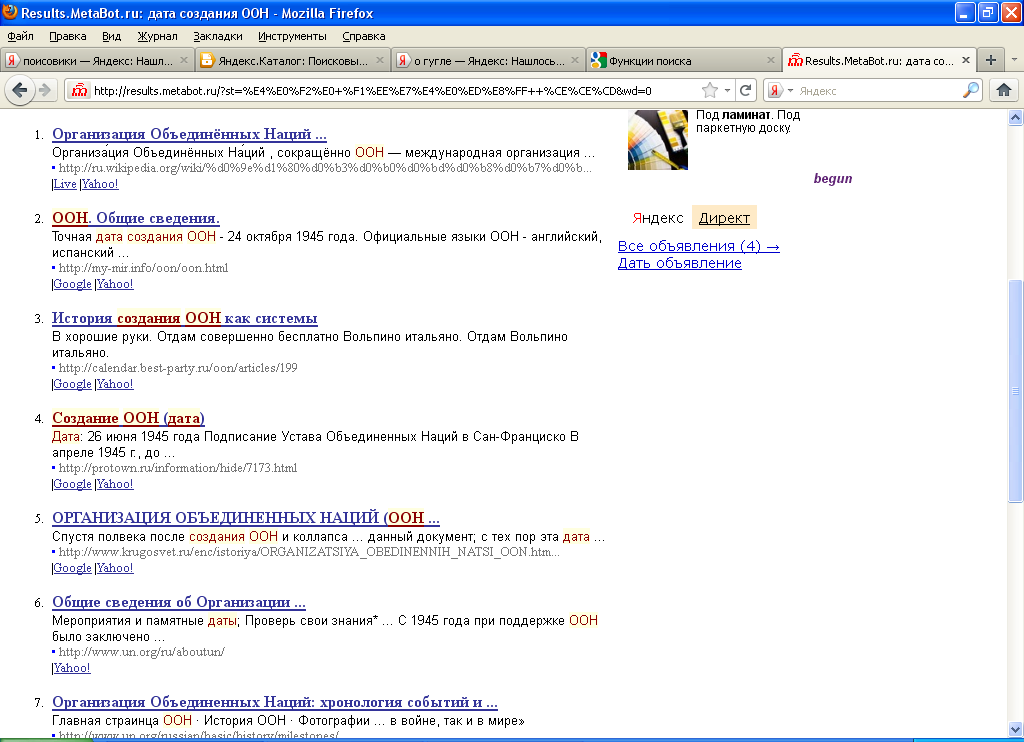The width and height of the screenshot is (1024, 742).
Task: Click the Директ link
Action: (724, 218)
